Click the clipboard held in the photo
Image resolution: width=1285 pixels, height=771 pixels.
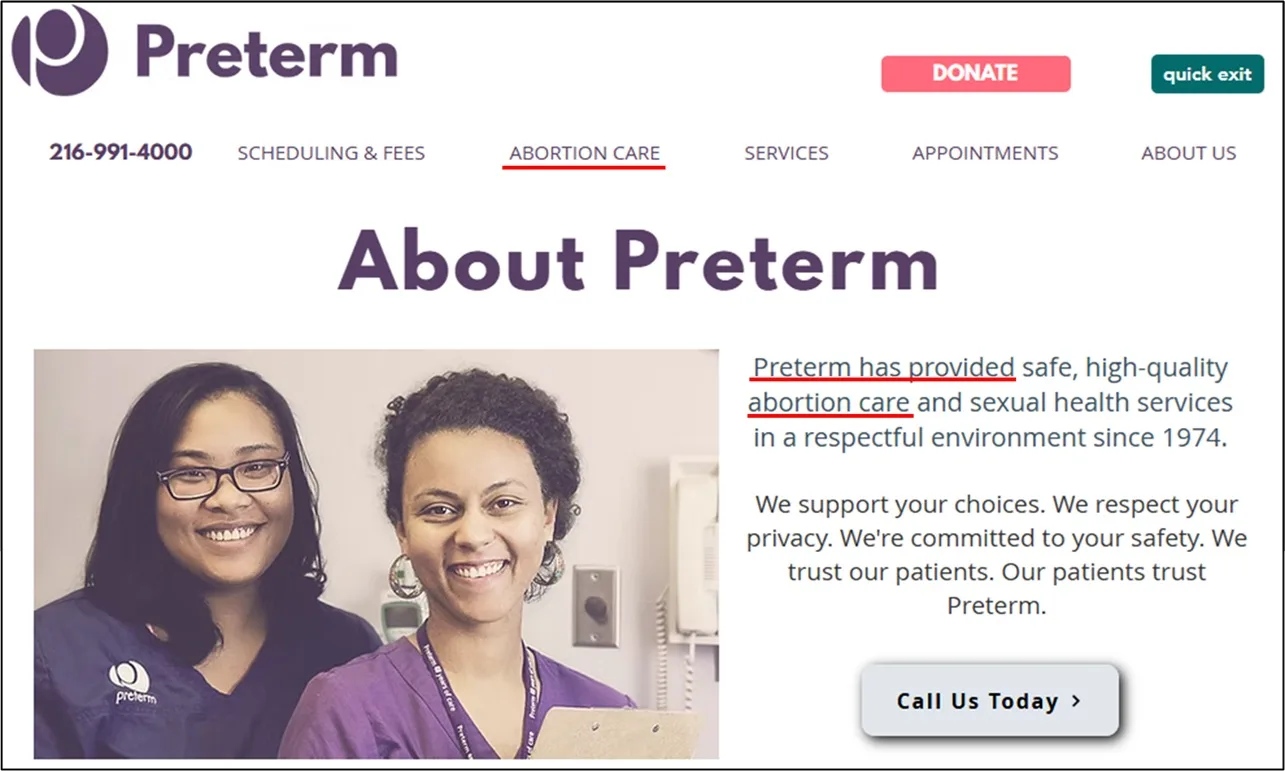(x=621, y=735)
